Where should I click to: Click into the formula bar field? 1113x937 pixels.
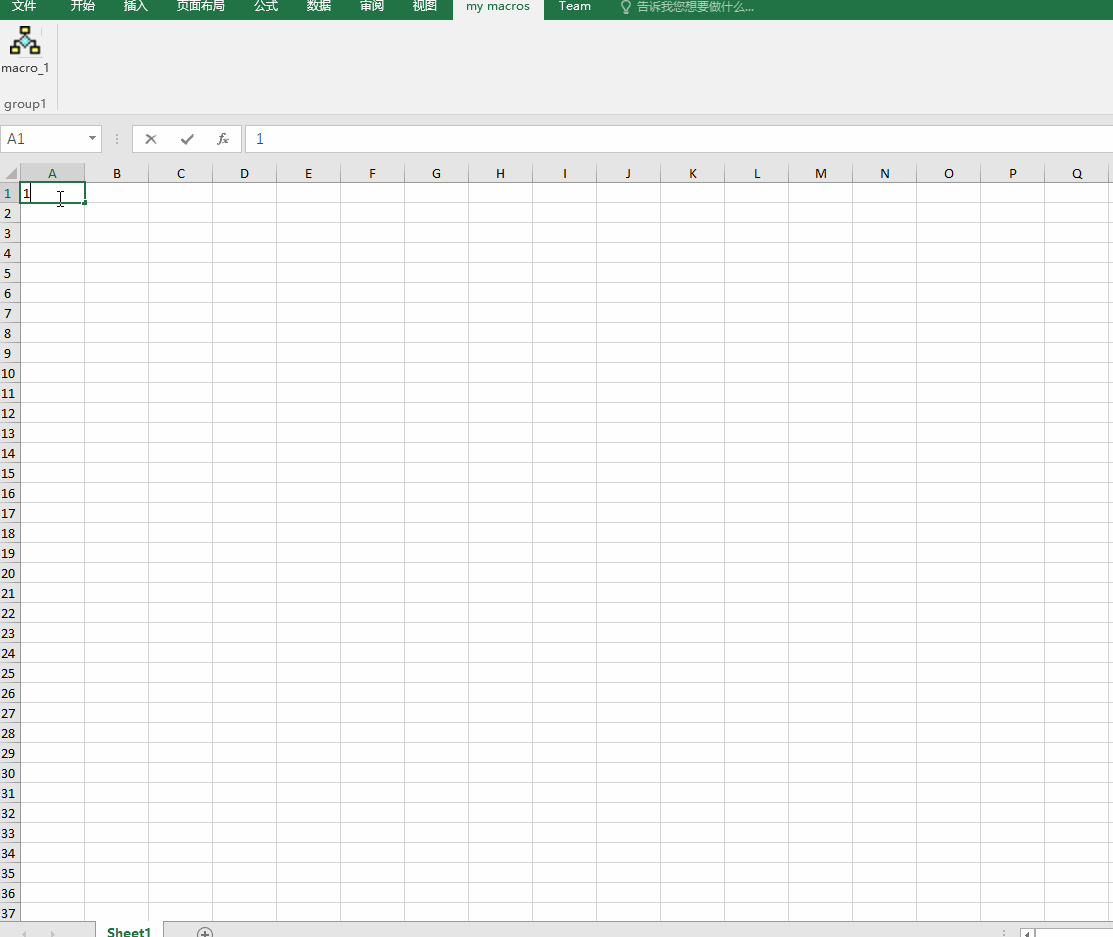tap(679, 138)
